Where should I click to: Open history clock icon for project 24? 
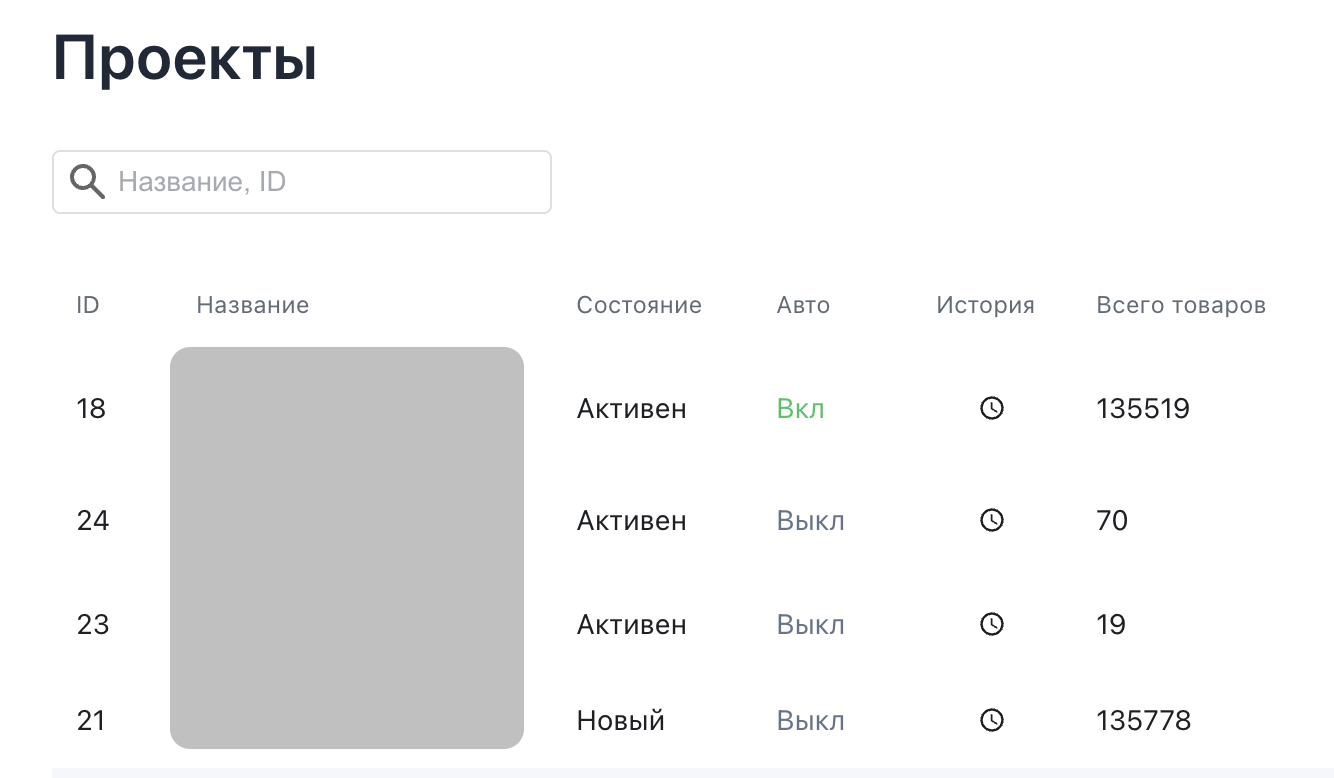click(x=991, y=520)
